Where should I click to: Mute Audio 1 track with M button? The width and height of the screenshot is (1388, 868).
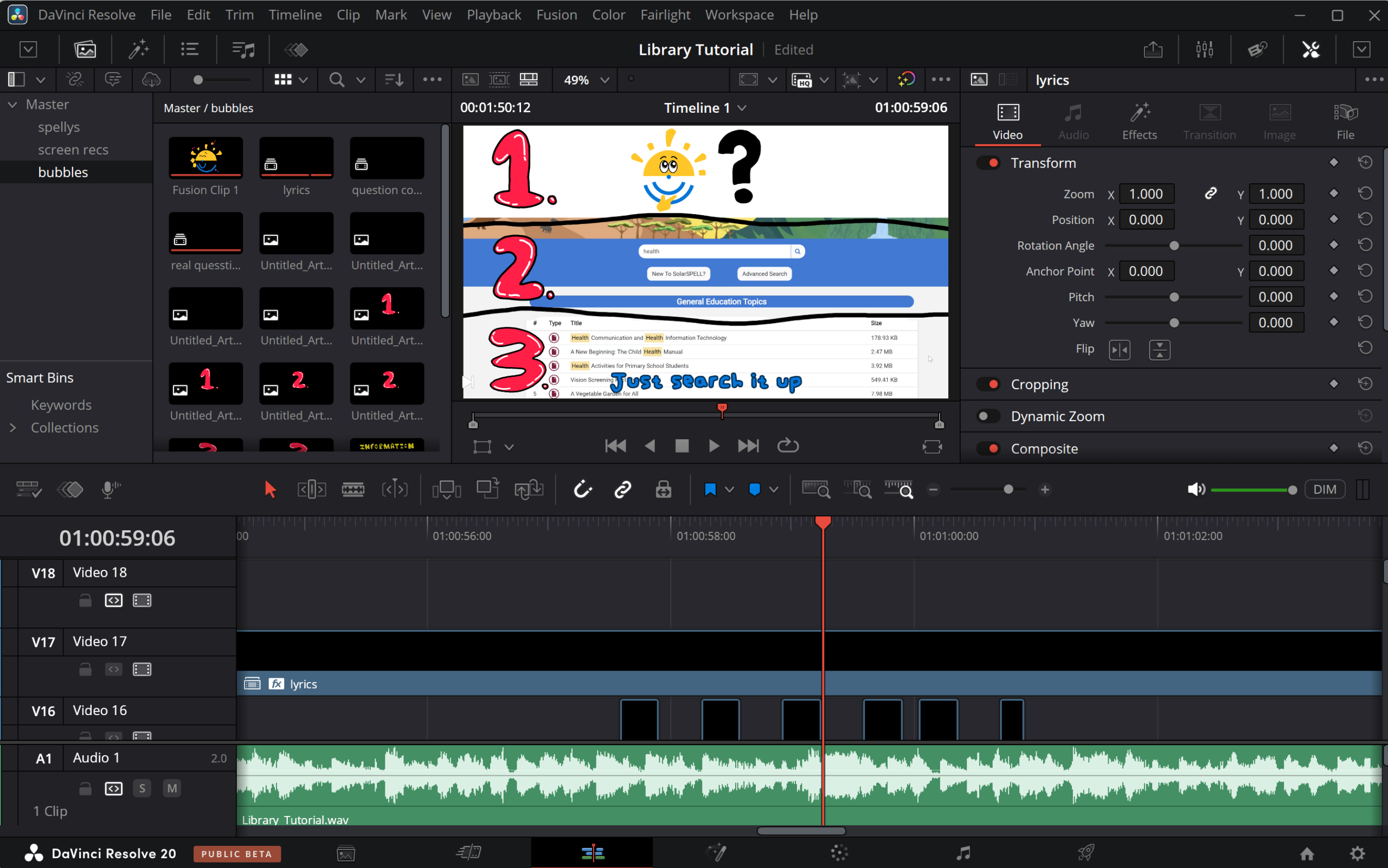tap(172, 788)
